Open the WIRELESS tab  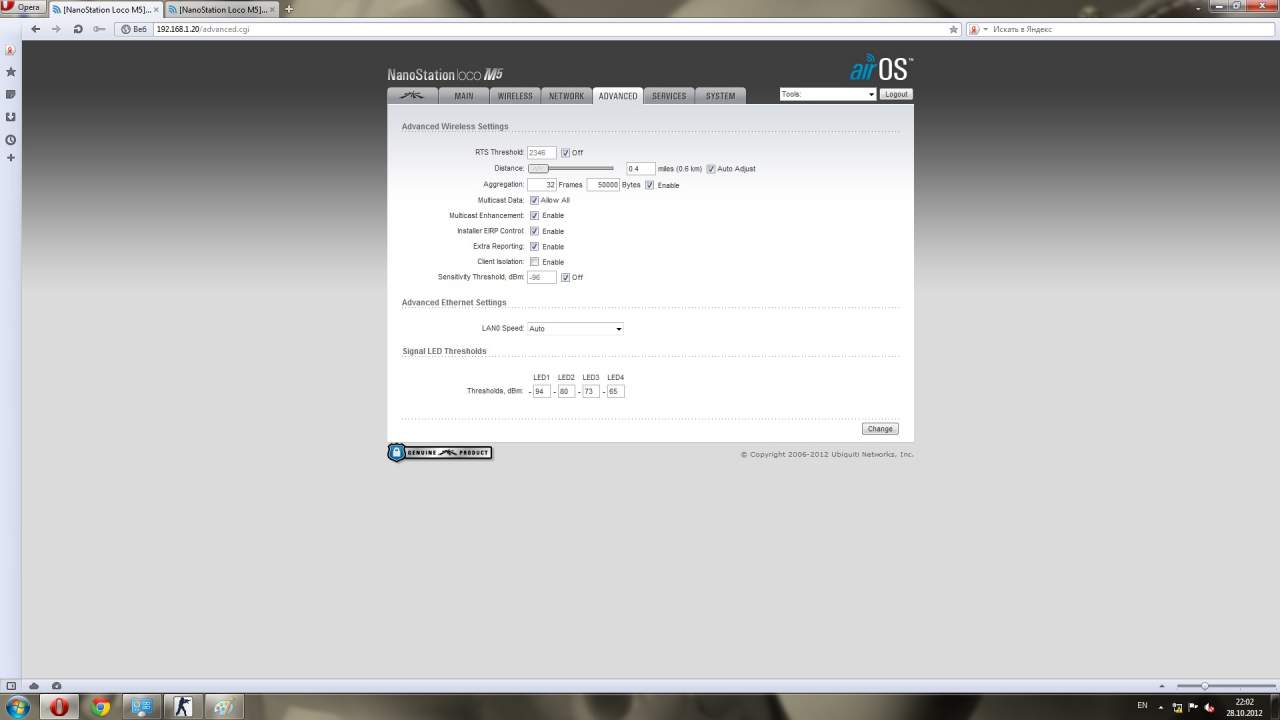pyautogui.click(x=515, y=96)
